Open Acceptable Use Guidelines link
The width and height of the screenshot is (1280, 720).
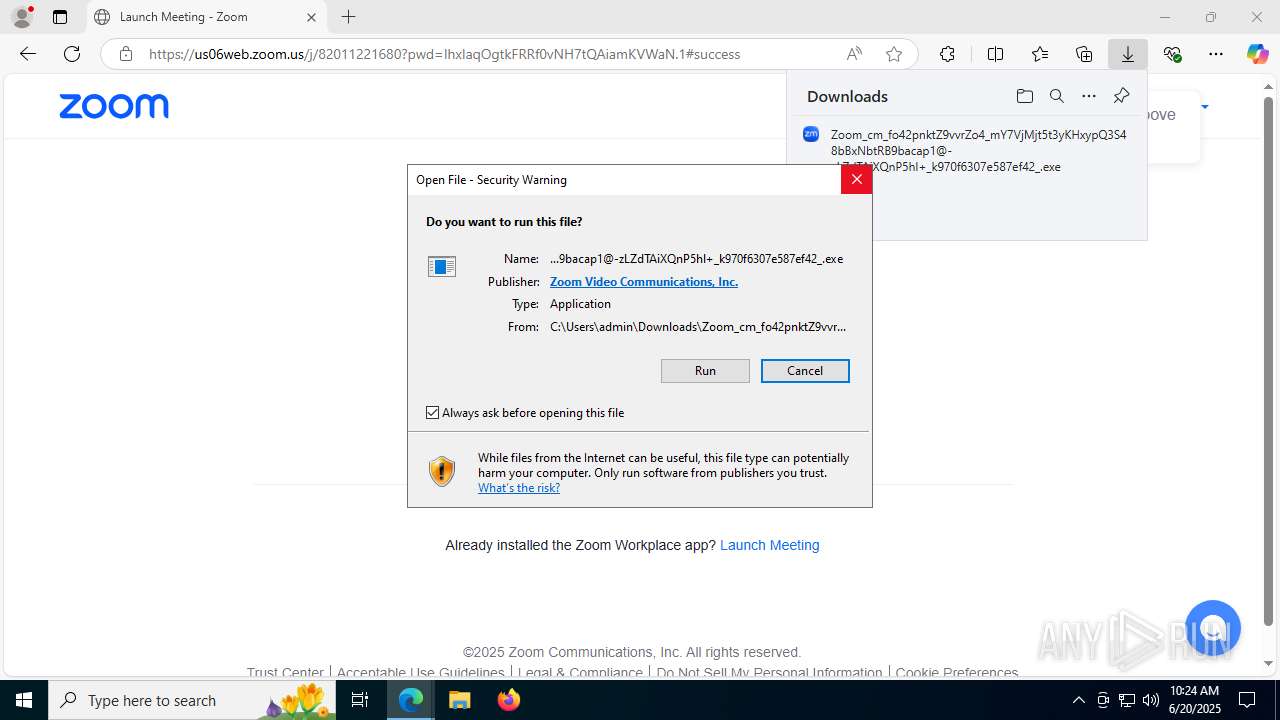[x=421, y=673]
